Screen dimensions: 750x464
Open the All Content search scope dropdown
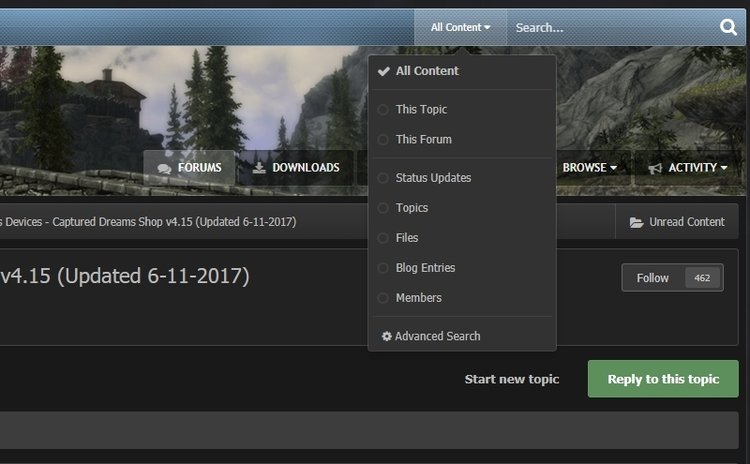460,28
